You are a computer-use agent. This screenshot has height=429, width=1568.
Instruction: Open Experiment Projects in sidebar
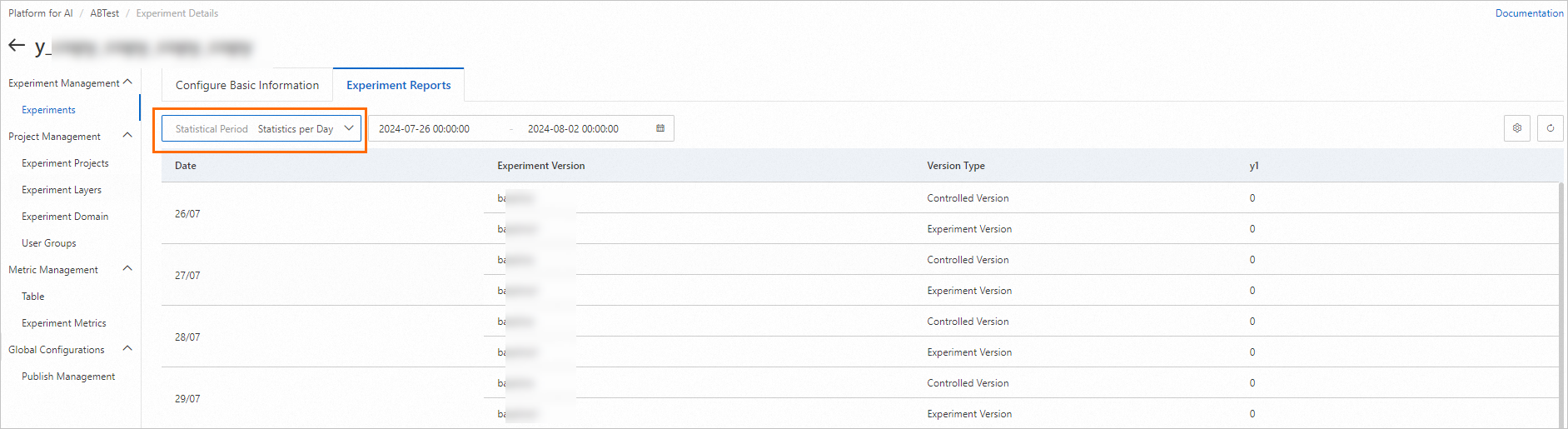click(65, 163)
